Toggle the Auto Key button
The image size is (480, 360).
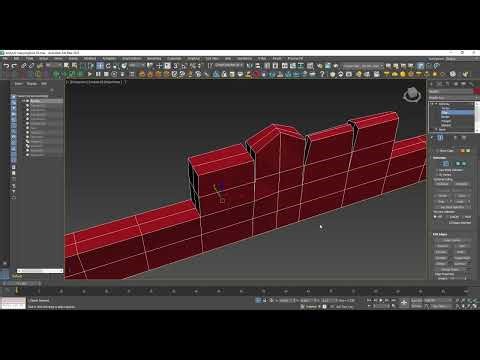click(x=417, y=300)
